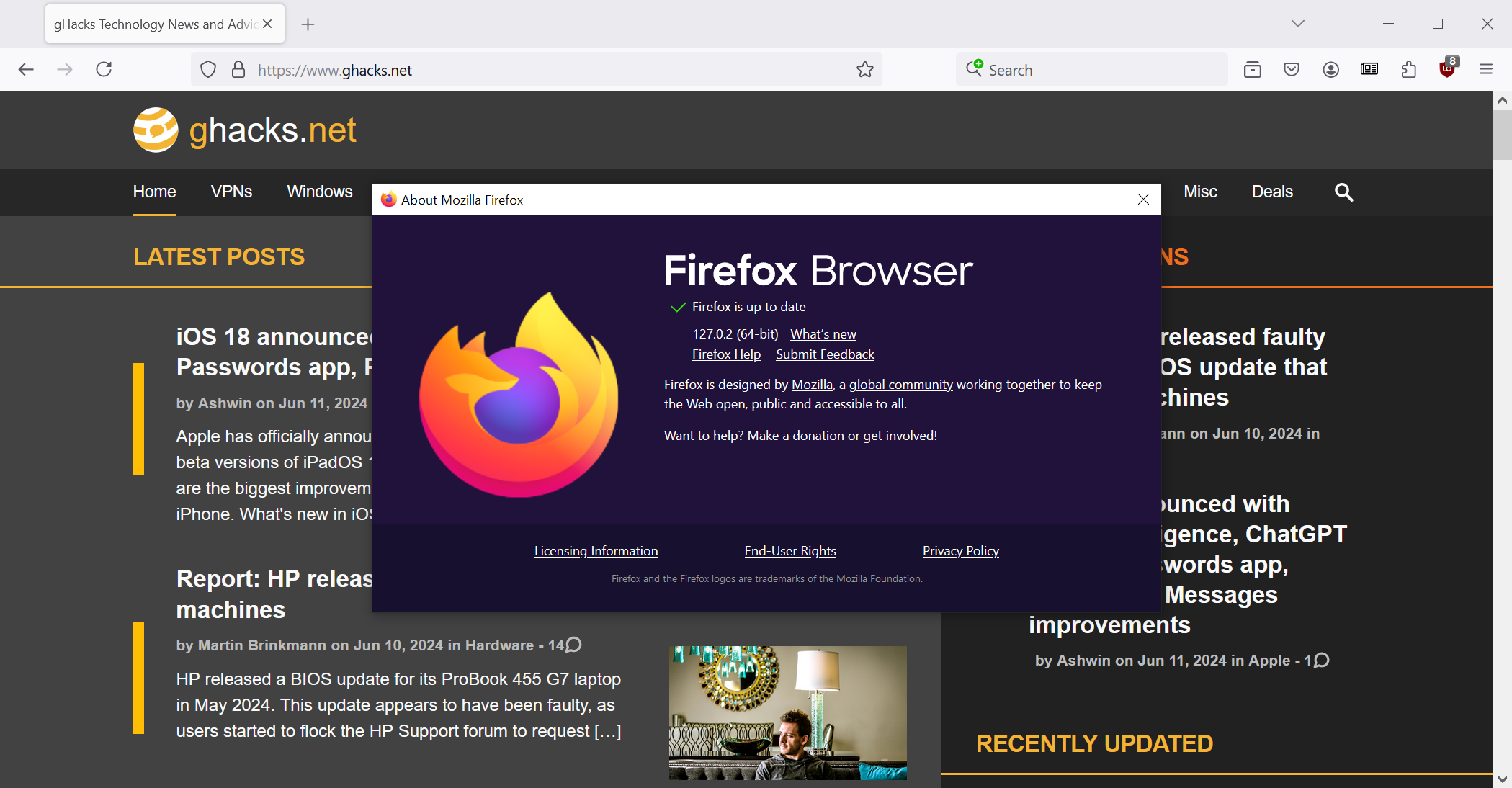Click the What's new link

822,333
